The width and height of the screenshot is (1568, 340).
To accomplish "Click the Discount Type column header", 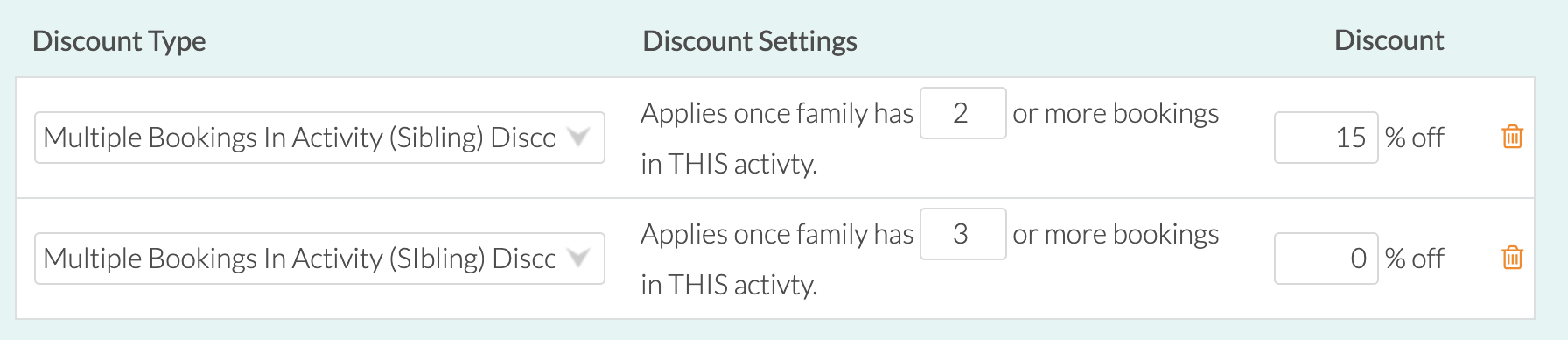I will 119,41.
